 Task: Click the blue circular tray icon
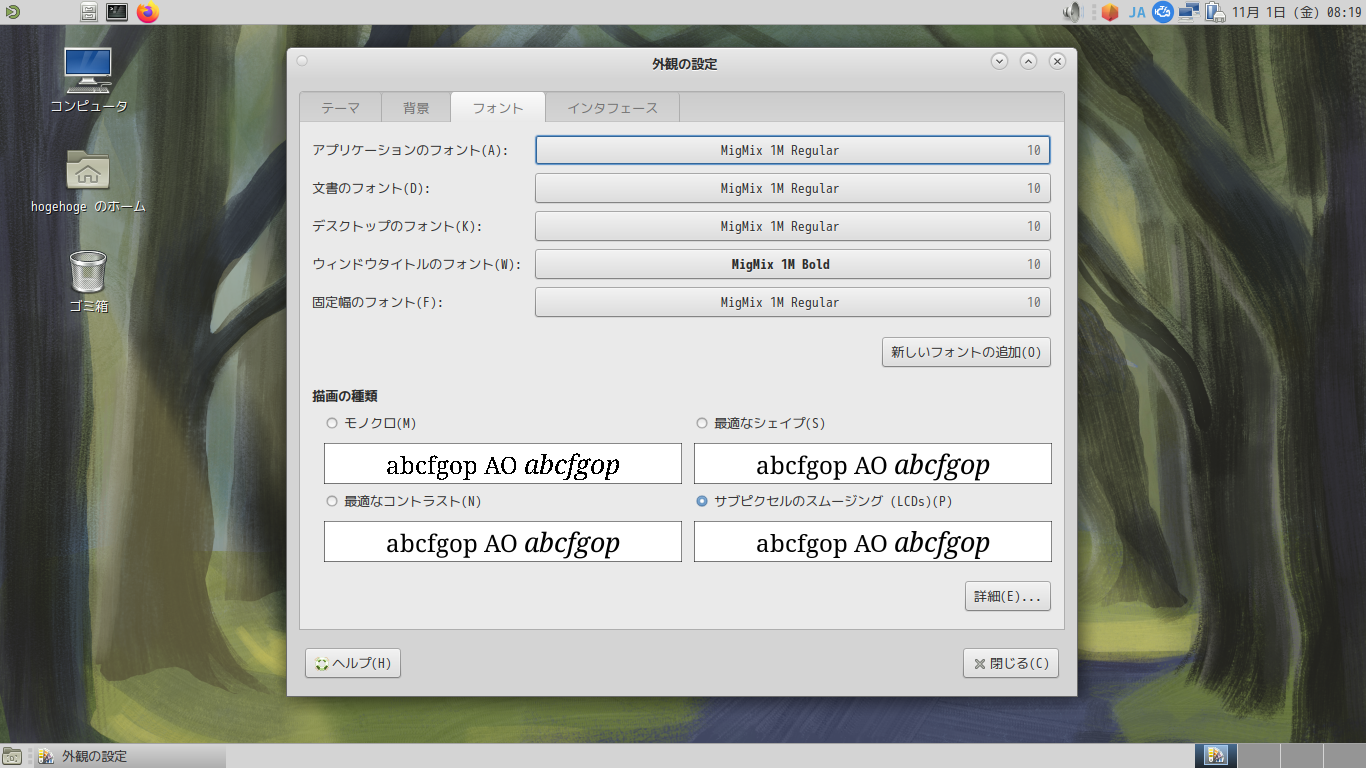click(x=1162, y=12)
